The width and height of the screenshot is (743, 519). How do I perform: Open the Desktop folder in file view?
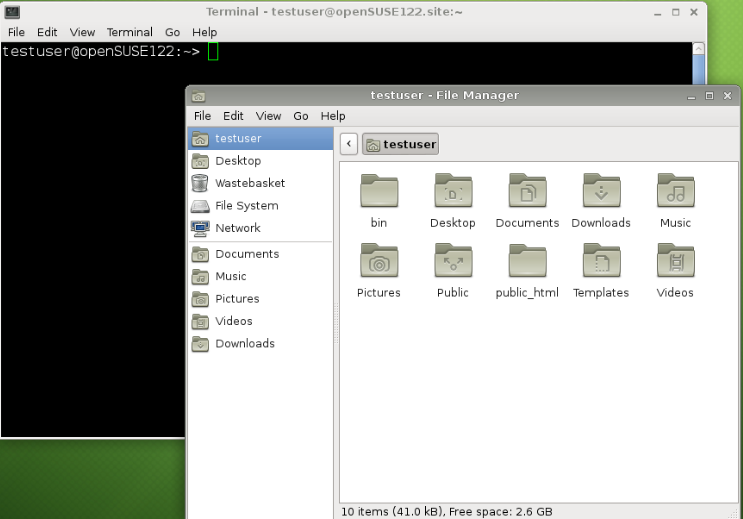coord(453,191)
